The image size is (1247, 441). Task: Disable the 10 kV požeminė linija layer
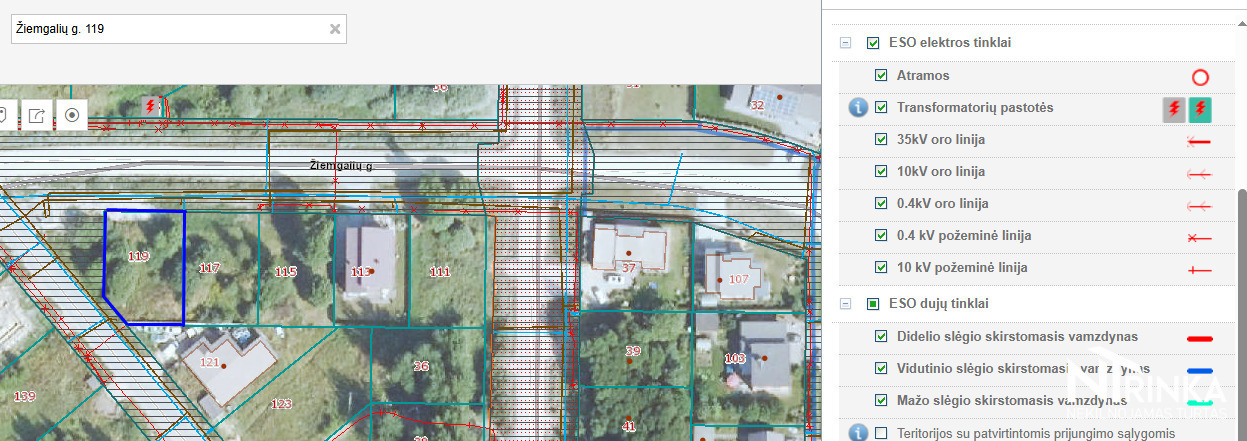click(881, 268)
